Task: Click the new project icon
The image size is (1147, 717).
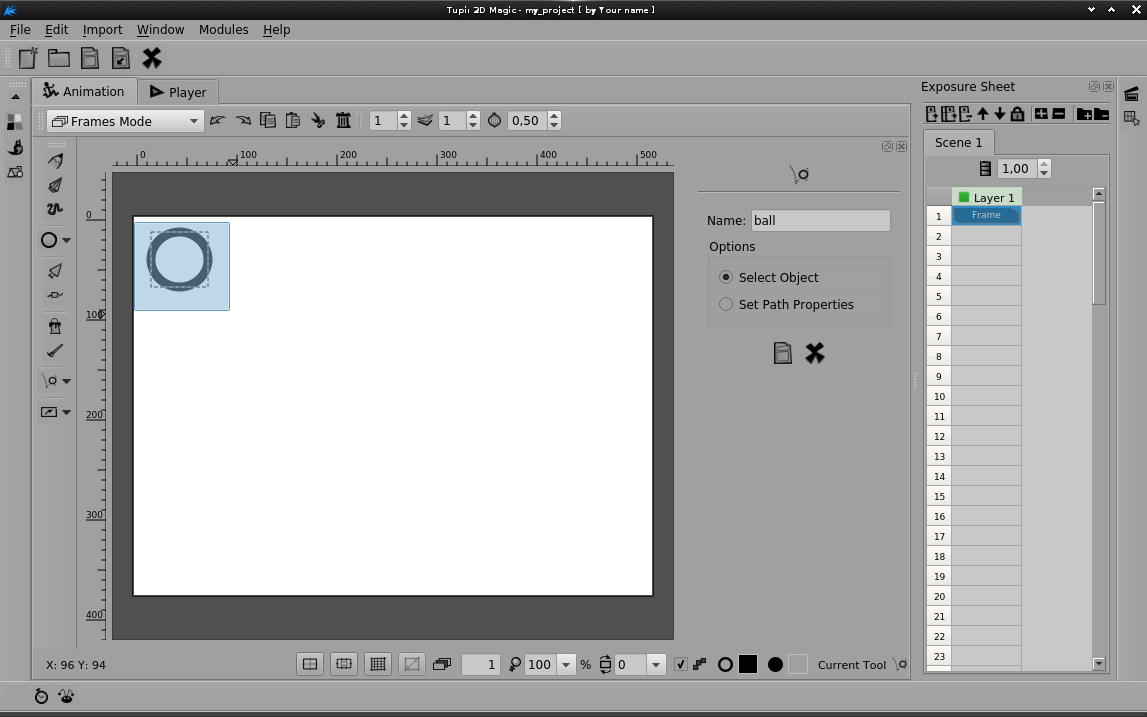Action: [28, 58]
